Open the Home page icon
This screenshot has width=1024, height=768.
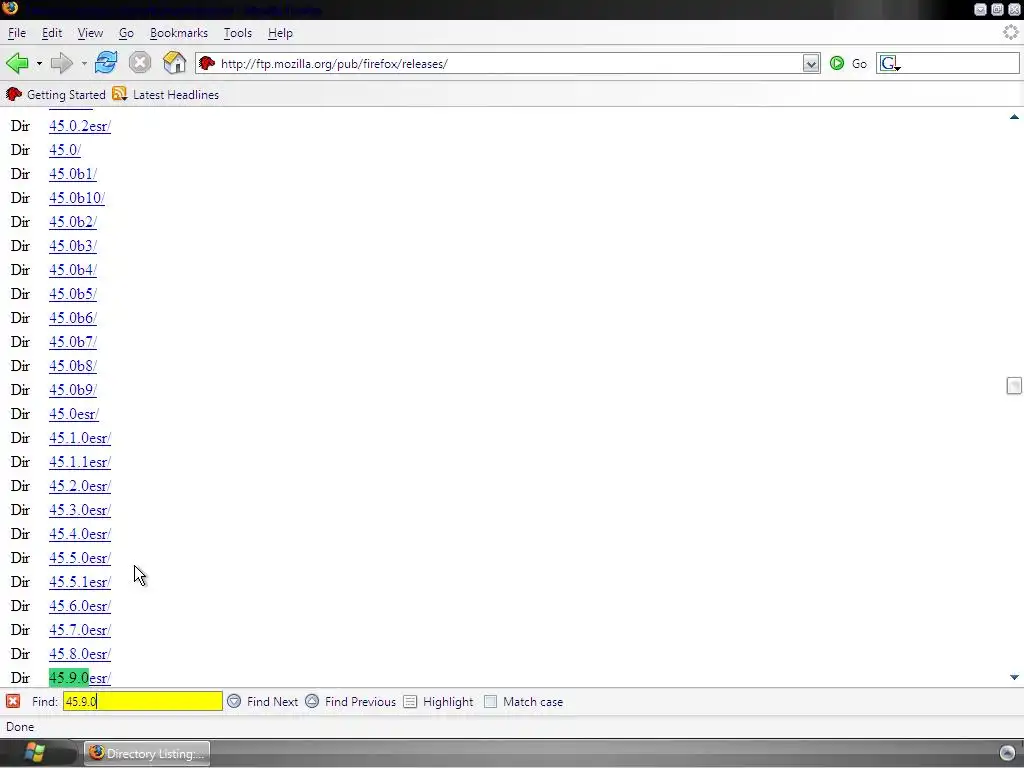point(174,63)
